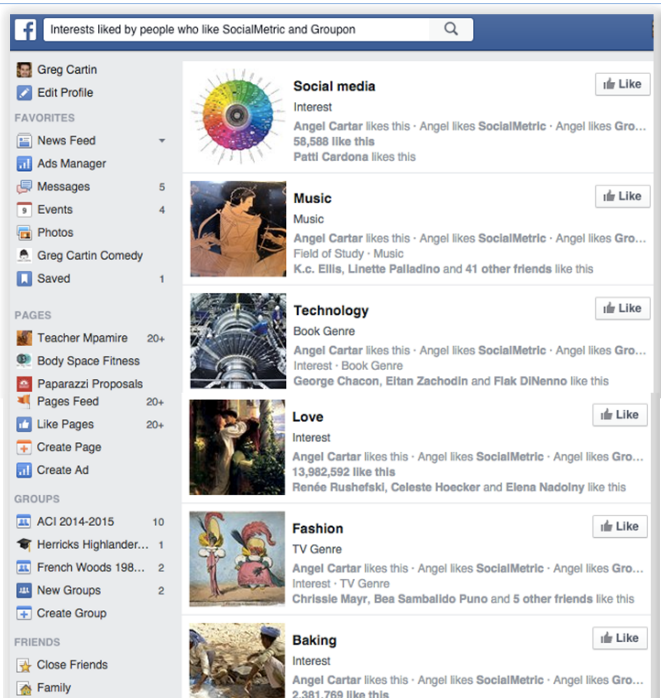Viewport: 661px width, 700px height.
Task: Click the New Groups icon
Action: tap(24, 590)
